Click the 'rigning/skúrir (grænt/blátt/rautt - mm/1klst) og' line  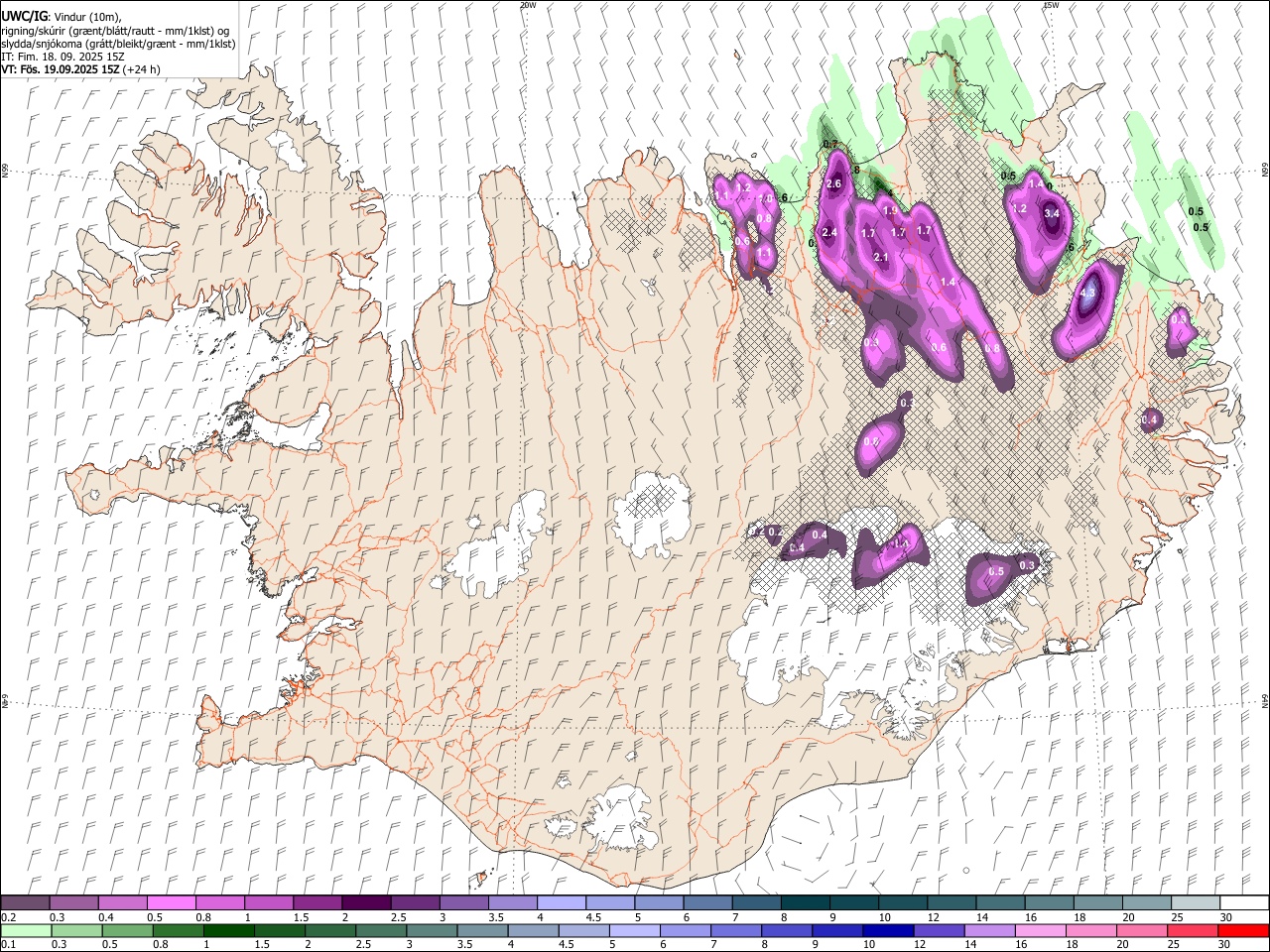coord(115,30)
